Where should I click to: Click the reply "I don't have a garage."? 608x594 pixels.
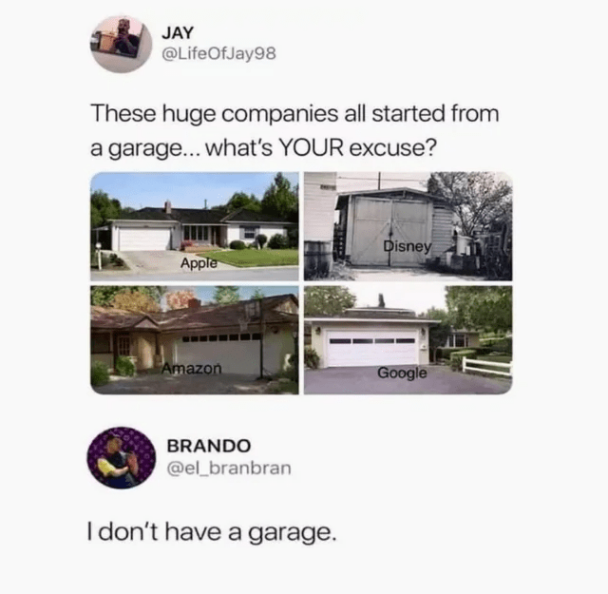click(x=212, y=533)
